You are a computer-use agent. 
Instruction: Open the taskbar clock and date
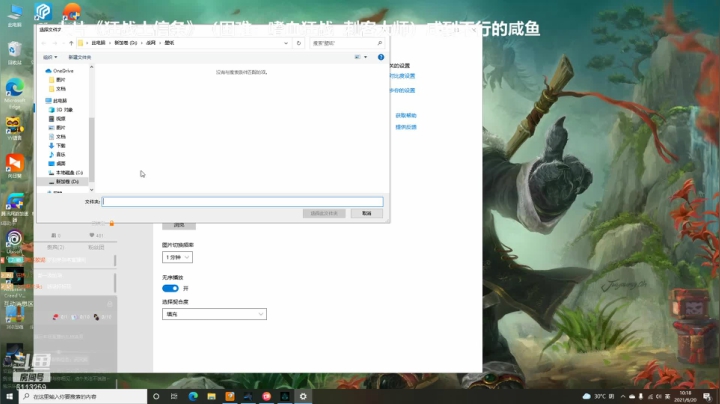[686, 396]
